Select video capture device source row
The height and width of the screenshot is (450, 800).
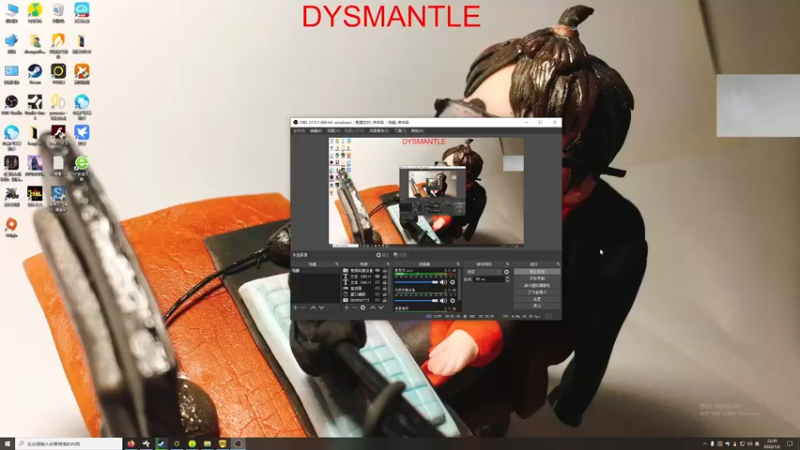coord(365,270)
